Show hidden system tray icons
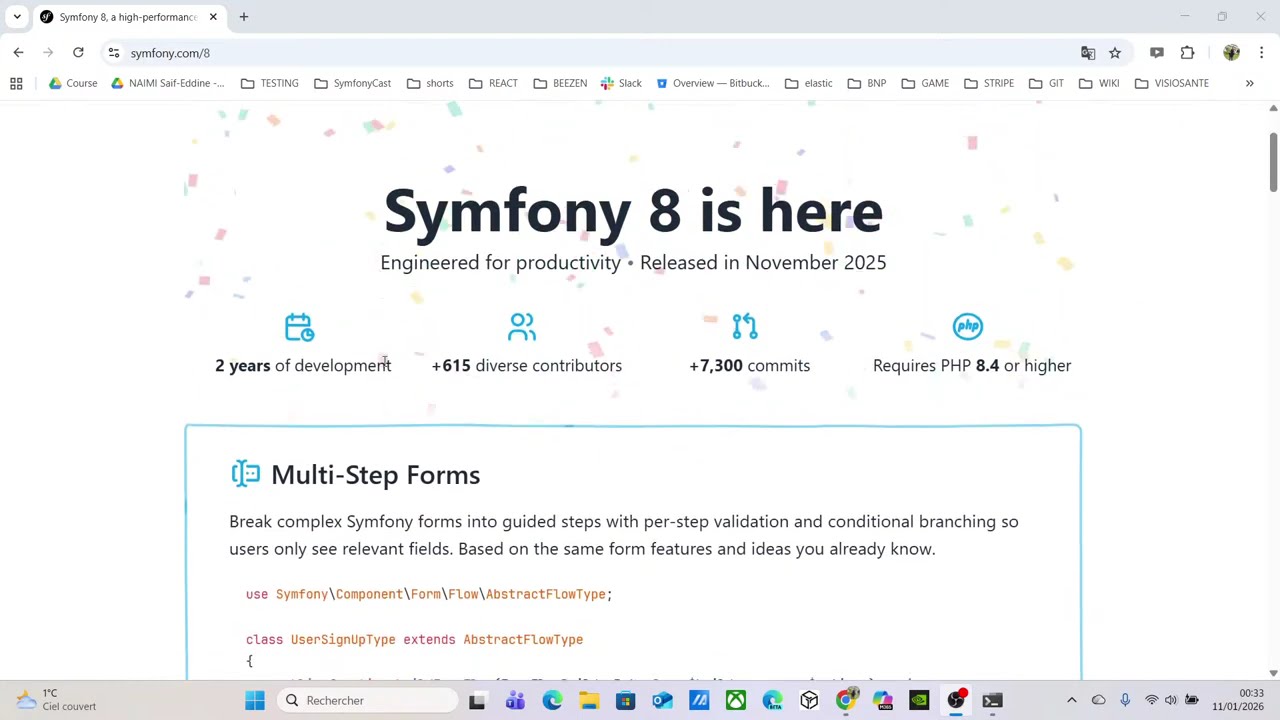1280x720 pixels. [x=1072, y=700]
